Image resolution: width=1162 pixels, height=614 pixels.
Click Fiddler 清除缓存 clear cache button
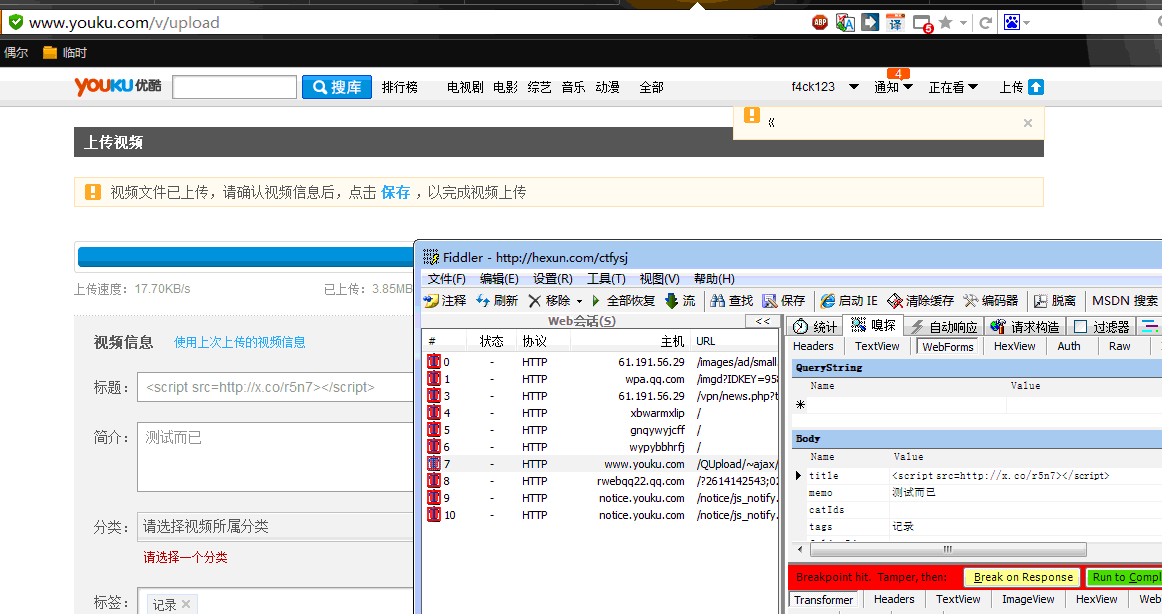[x=920, y=301]
